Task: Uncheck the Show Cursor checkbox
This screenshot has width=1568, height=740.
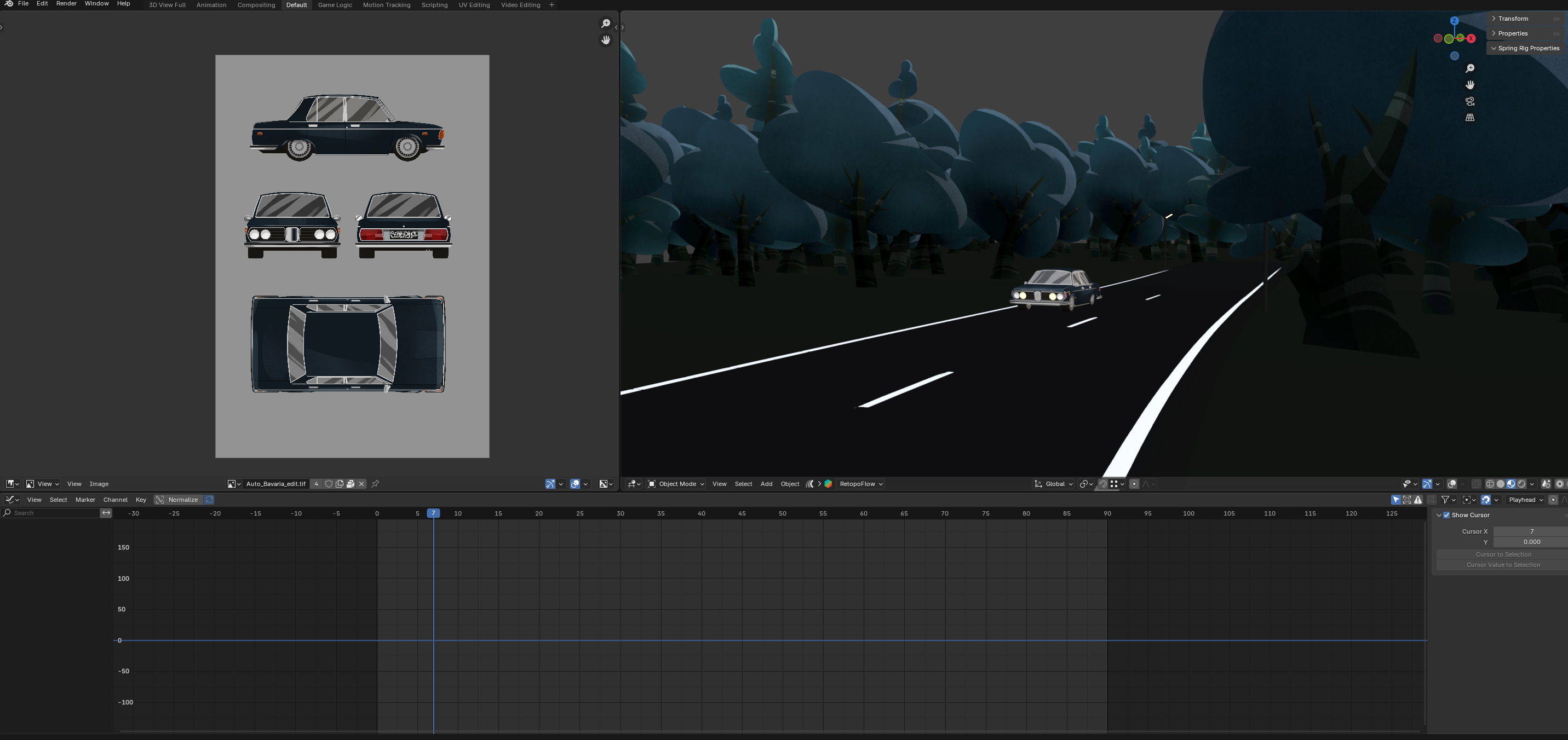Action: tap(1447, 515)
